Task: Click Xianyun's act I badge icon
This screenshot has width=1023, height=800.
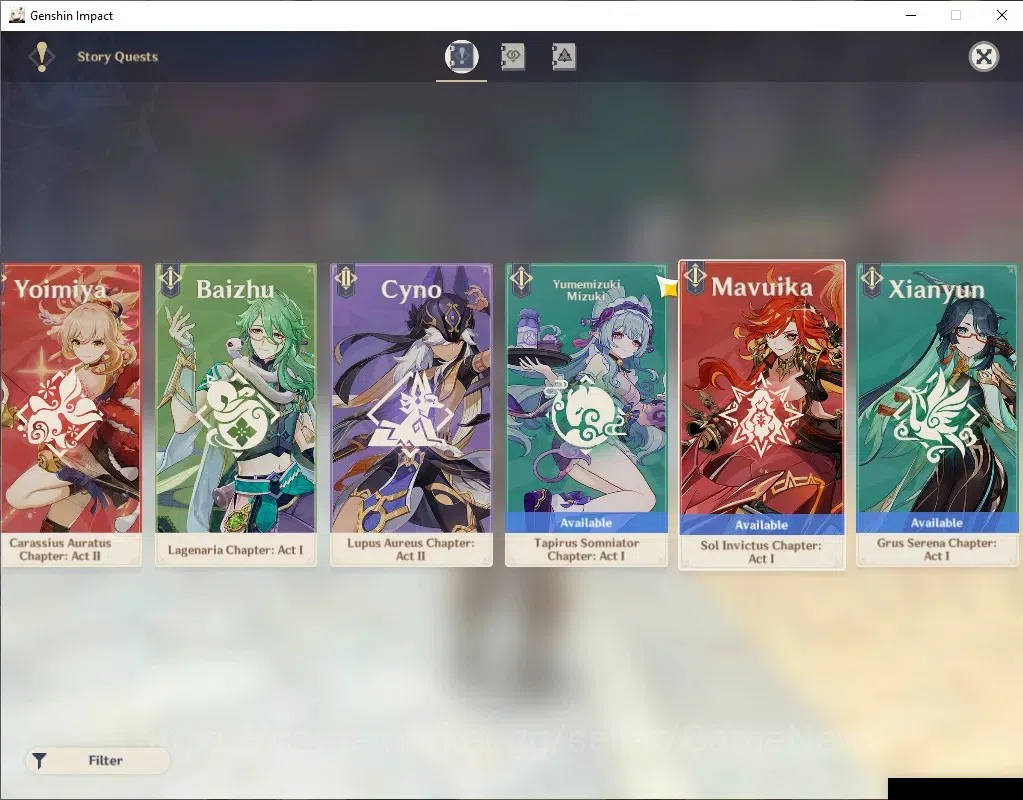Action: 872,279
